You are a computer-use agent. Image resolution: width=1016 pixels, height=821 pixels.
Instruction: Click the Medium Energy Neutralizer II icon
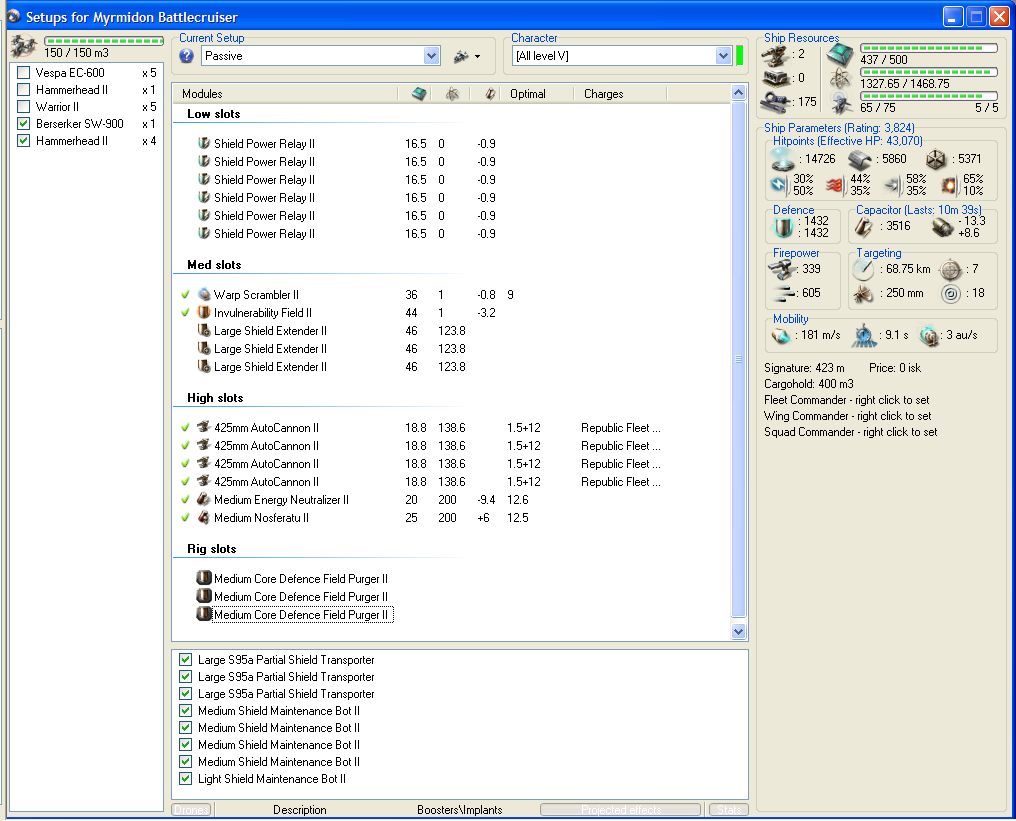click(x=204, y=500)
